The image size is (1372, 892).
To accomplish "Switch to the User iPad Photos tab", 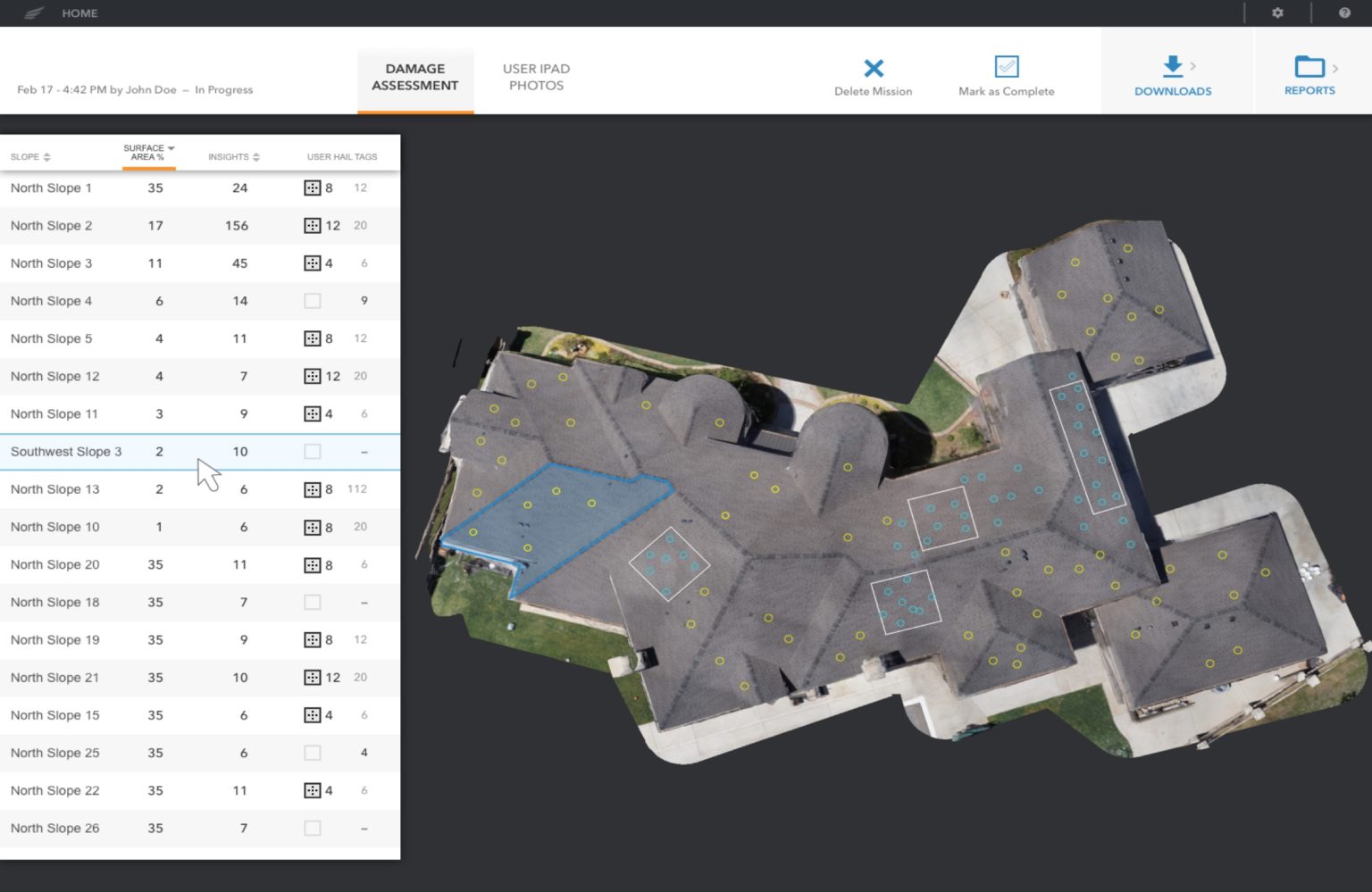I will [535, 77].
